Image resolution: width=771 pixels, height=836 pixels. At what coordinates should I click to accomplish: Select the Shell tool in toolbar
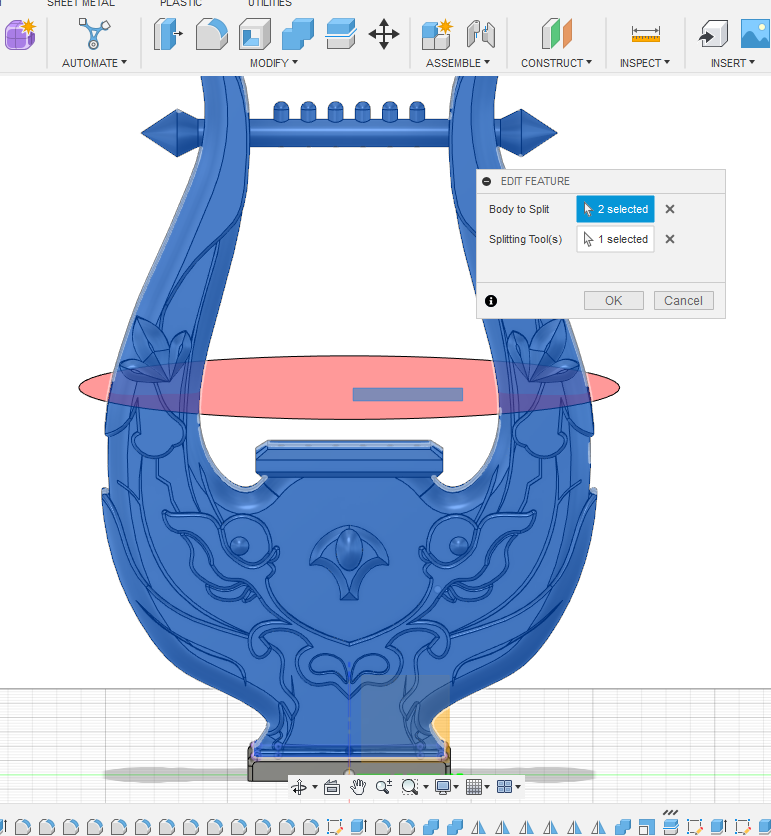pyautogui.click(x=254, y=34)
